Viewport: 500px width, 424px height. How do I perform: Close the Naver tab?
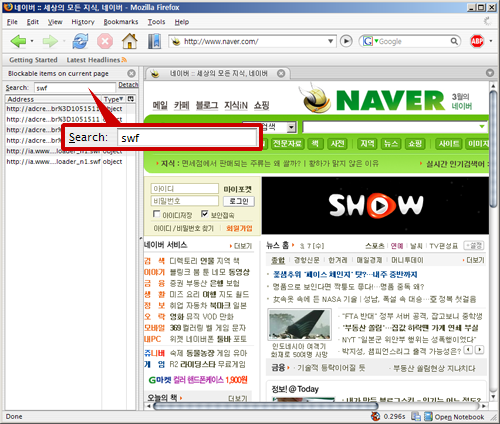[x=281, y=73]
